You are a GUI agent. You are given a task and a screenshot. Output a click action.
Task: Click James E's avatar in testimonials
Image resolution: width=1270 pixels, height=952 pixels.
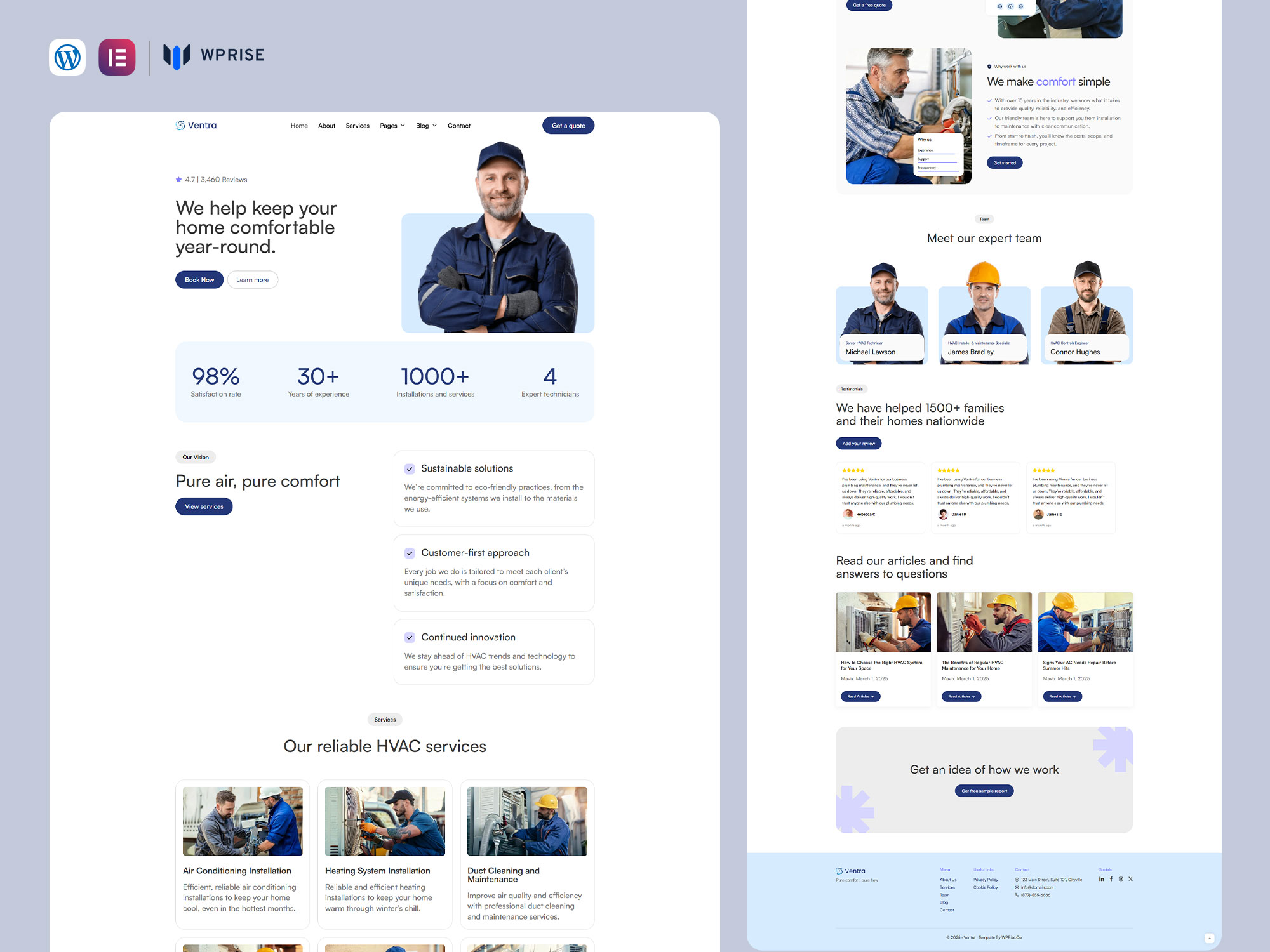point(1038,514)
